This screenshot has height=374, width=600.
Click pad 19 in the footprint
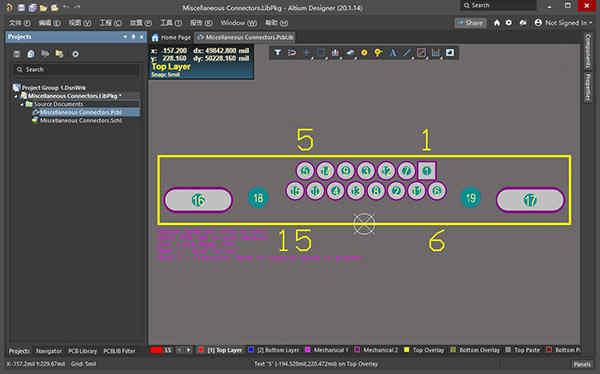(x=470, y=198)
